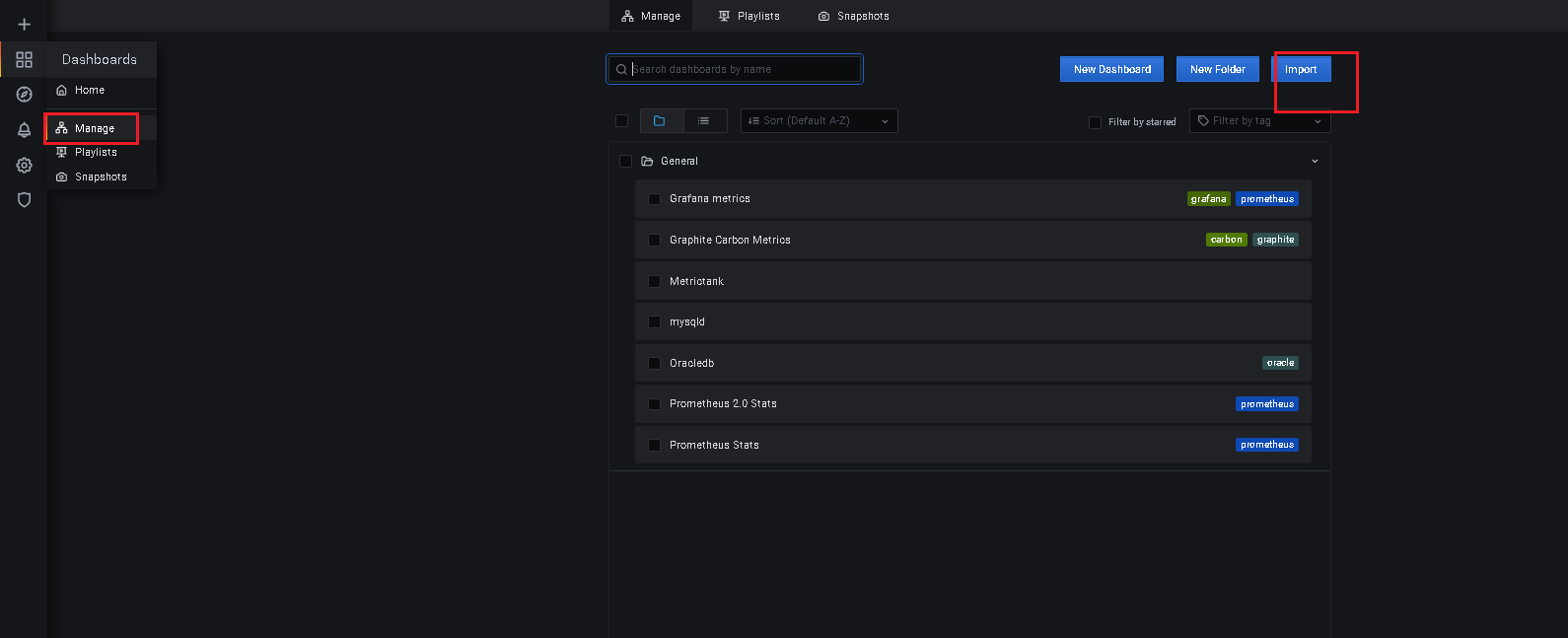Open the Sort (Default A-Z) dropdown

pos(819,120)
